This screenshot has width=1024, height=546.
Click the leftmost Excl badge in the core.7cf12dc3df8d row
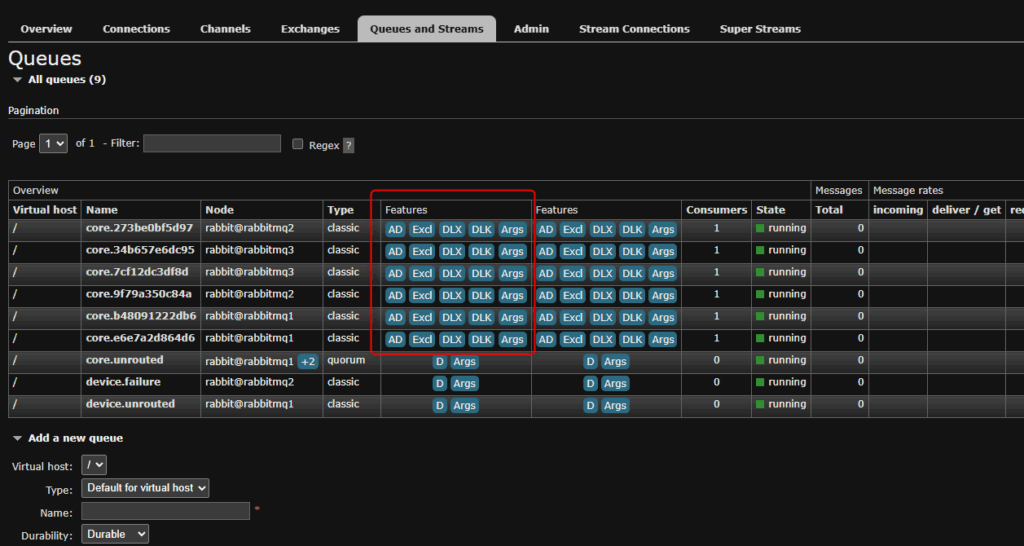(x=422, y=273)
